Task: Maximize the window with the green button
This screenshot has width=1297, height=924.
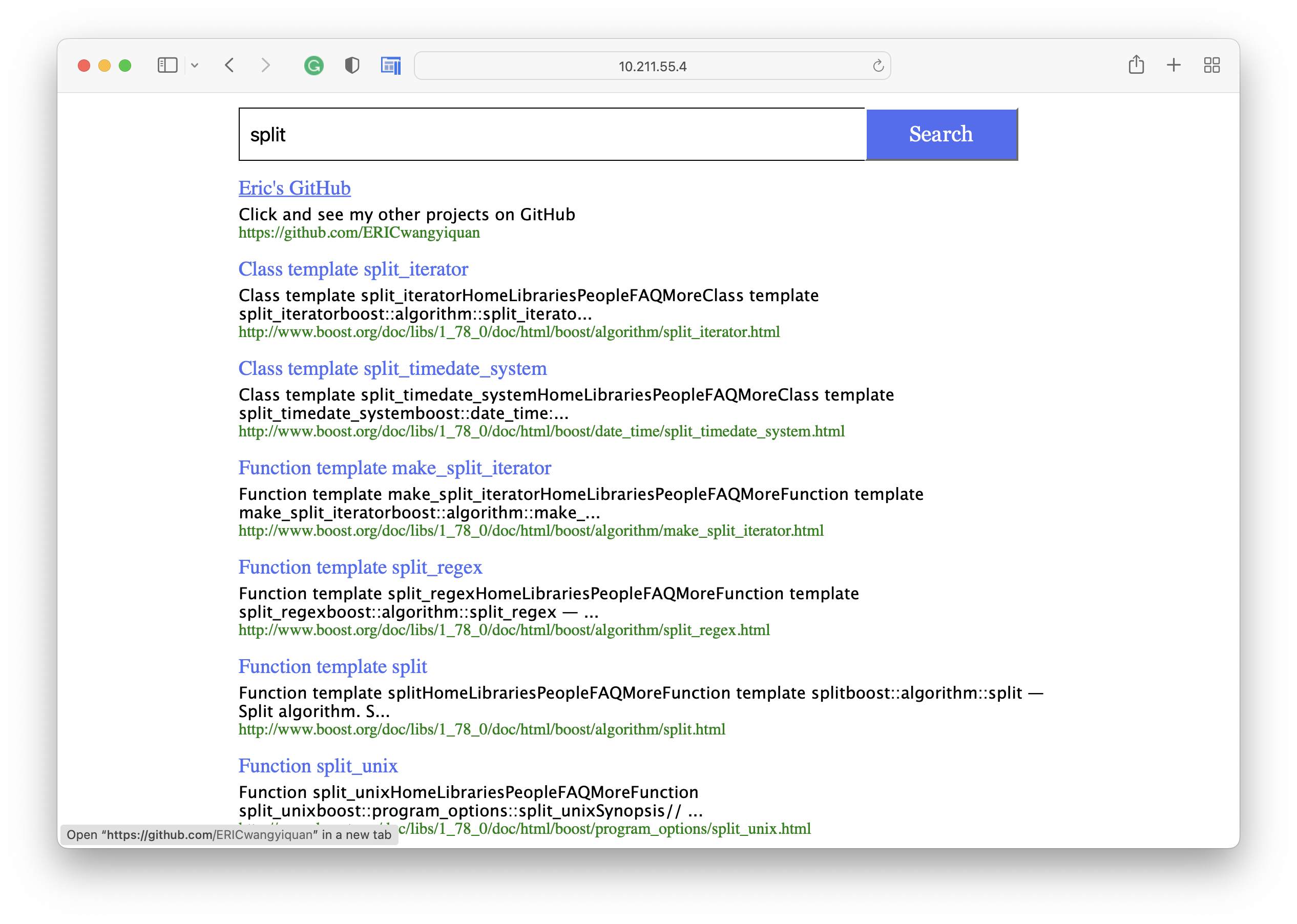Action: click(x=125, y=66)
